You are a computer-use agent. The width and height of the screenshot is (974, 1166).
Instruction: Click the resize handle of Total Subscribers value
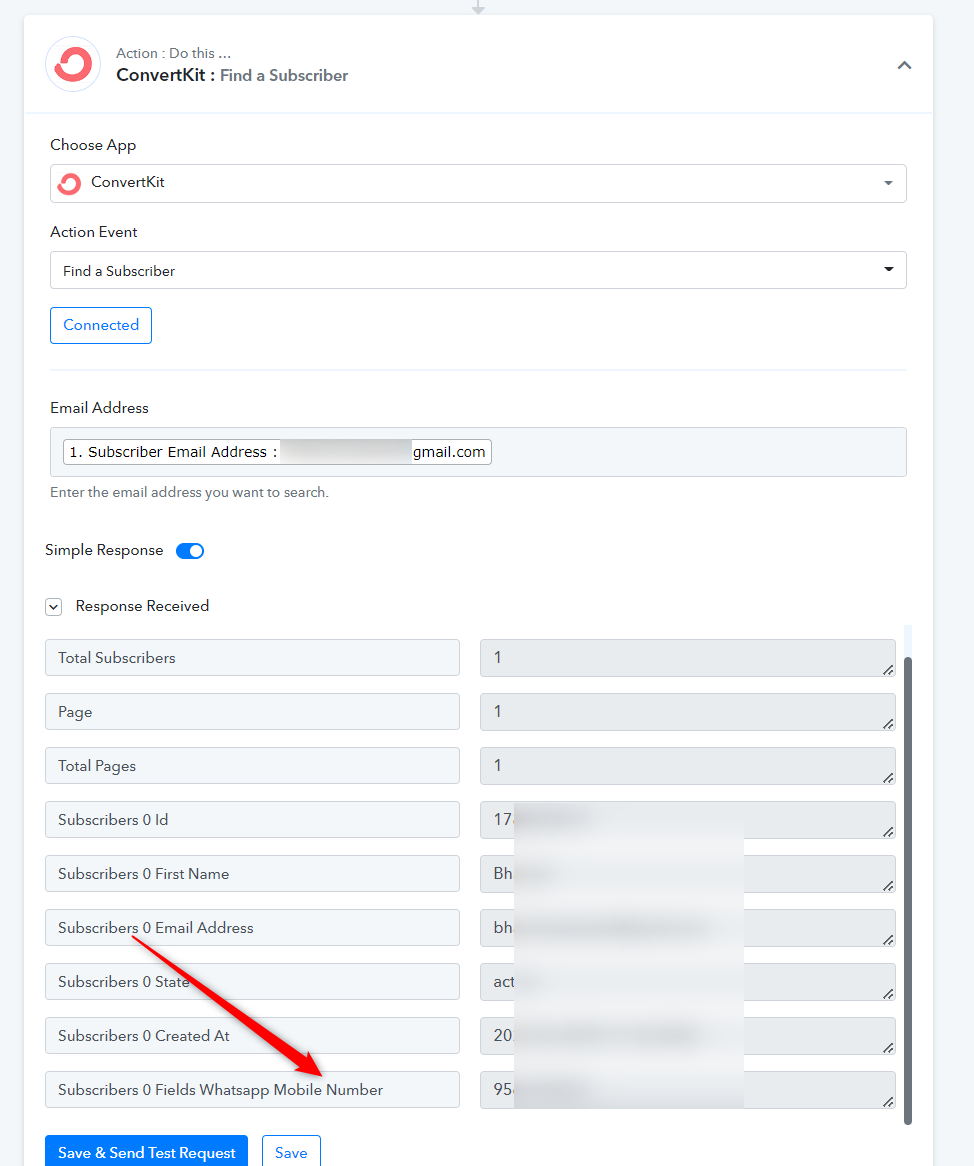(888, 669)
